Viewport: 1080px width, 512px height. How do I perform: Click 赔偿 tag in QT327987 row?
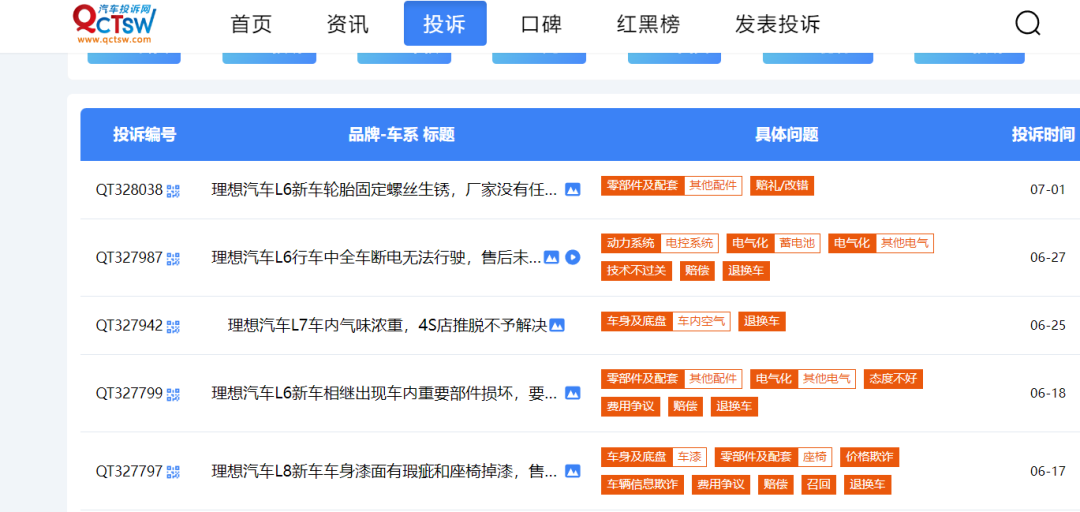[697, 271]
